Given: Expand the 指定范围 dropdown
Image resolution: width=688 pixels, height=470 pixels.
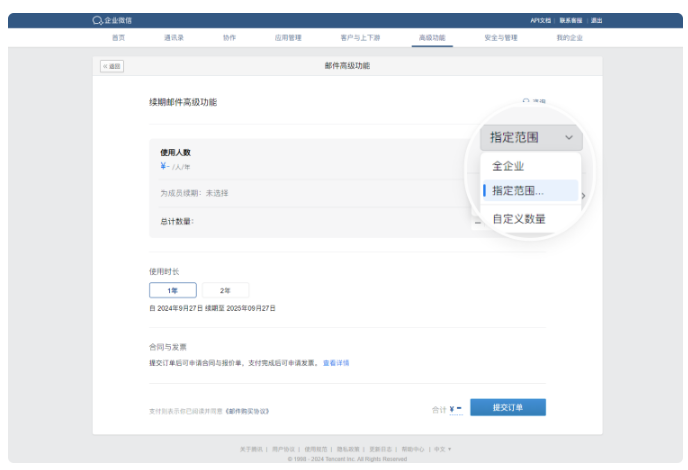Looking at the screenshot, I should [x=530, y=138].
